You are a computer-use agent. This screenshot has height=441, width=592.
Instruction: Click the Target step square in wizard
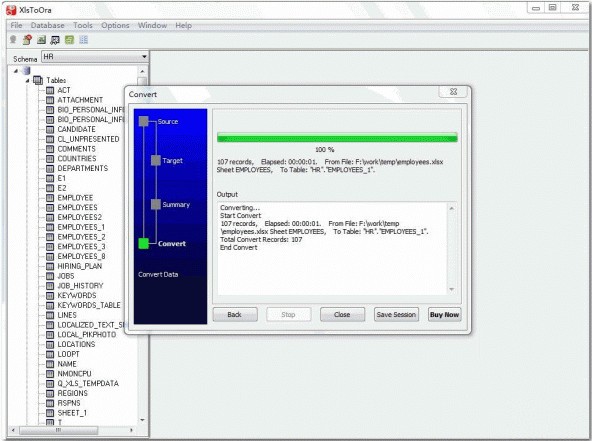coord(156,160)
